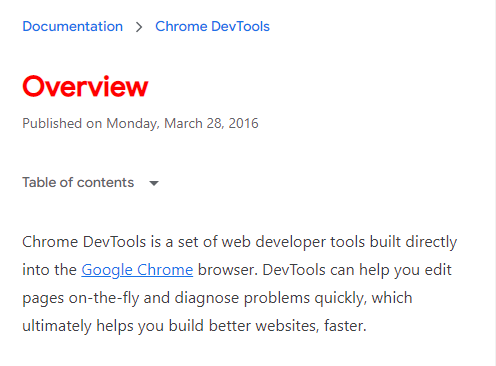Expand the Table of contents arrow
The width and height of the screenshot is (496, 366).
coord(154,183)
